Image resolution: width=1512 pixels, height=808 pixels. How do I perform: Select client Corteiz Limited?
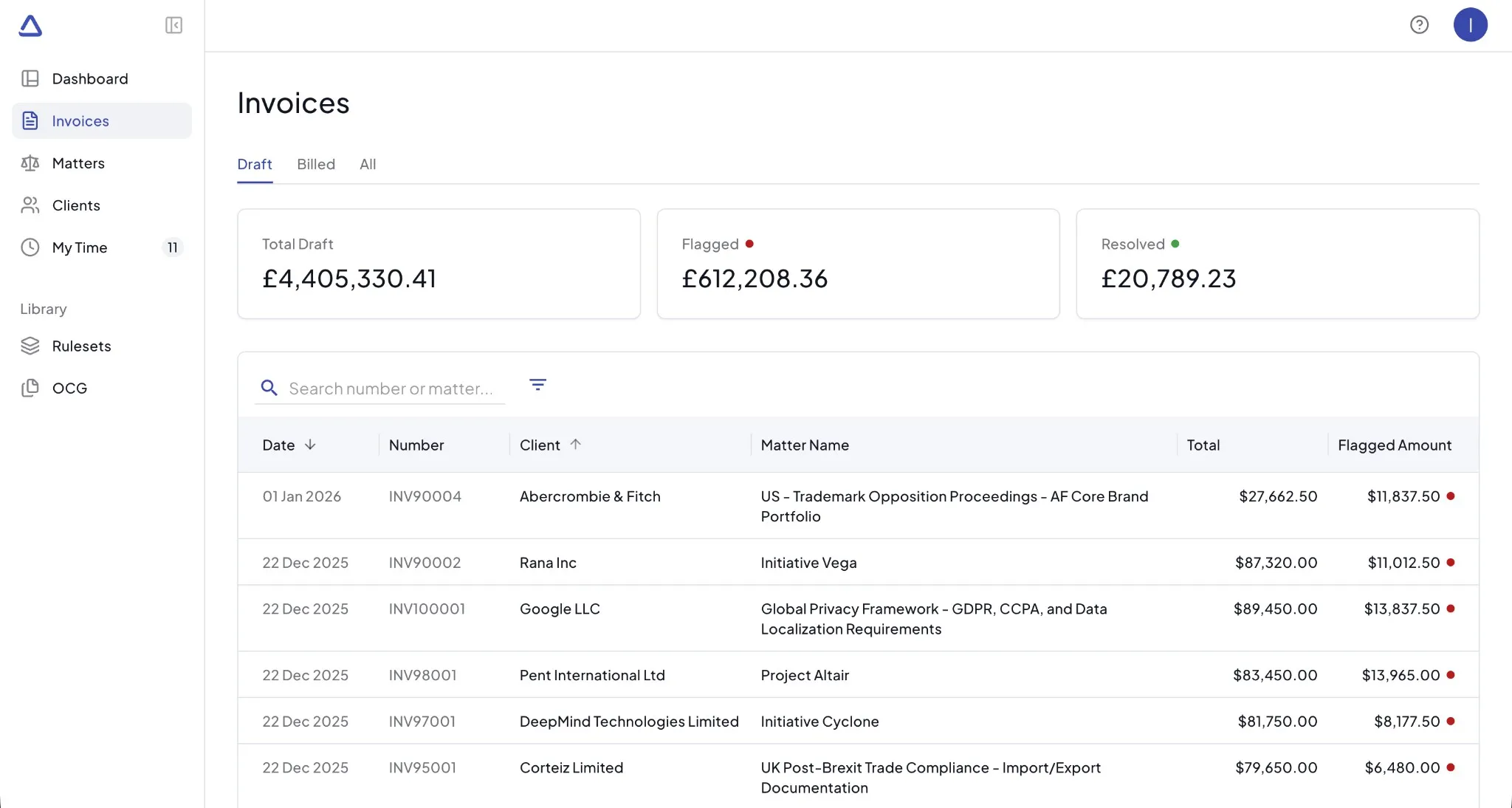click(571, 767)
